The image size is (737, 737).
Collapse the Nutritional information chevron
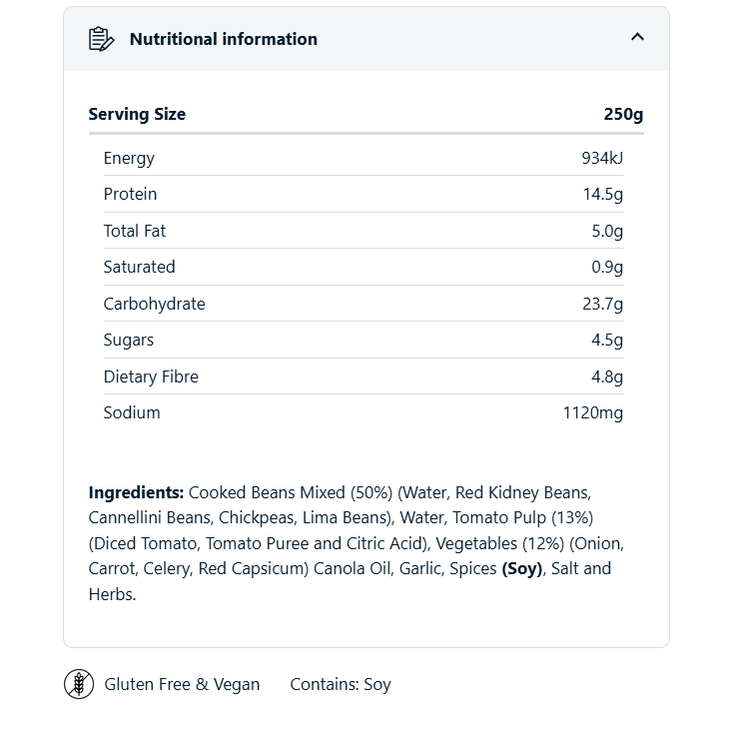(637, 38)
